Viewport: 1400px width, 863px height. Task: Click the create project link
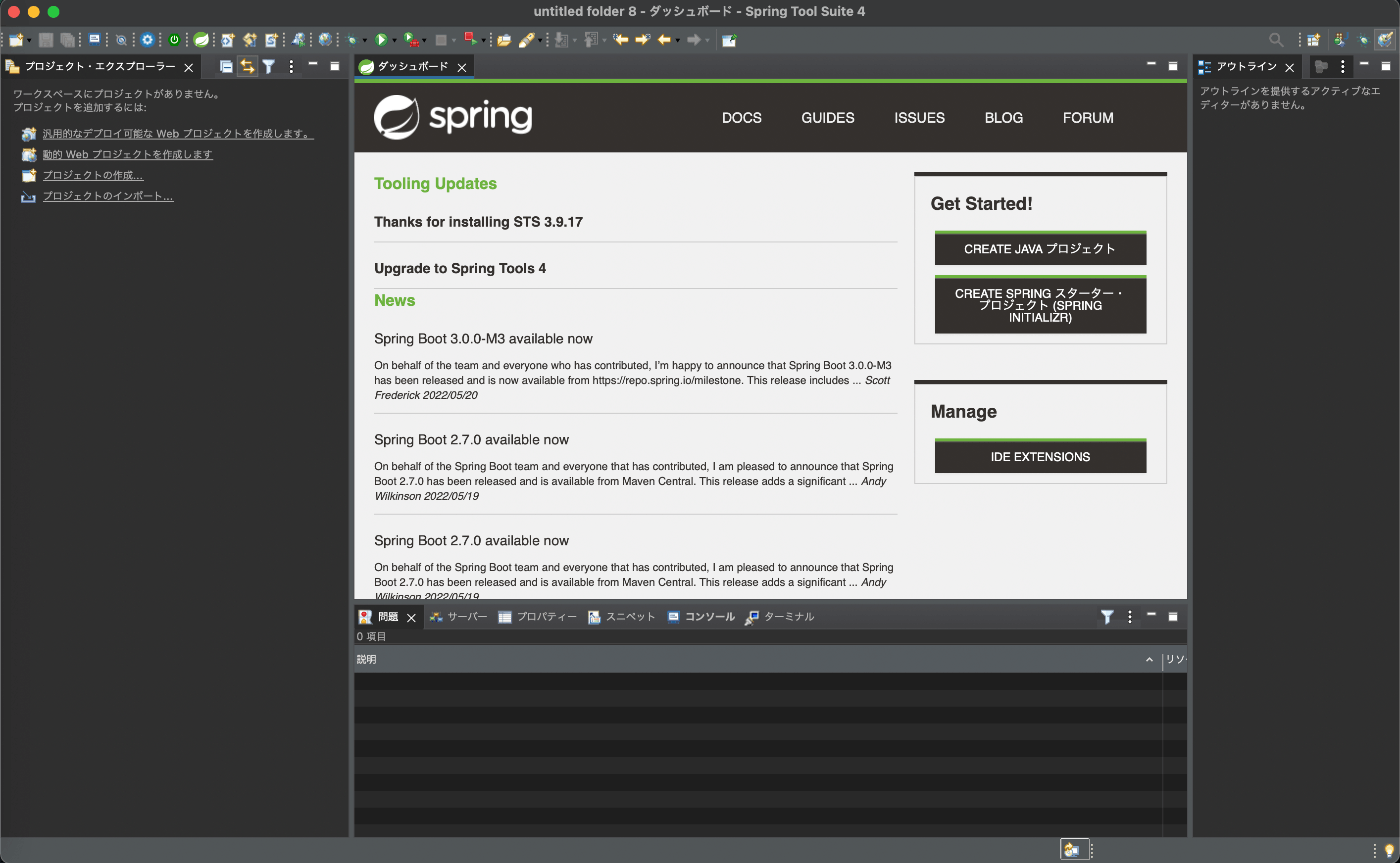(x=92, y=175)
